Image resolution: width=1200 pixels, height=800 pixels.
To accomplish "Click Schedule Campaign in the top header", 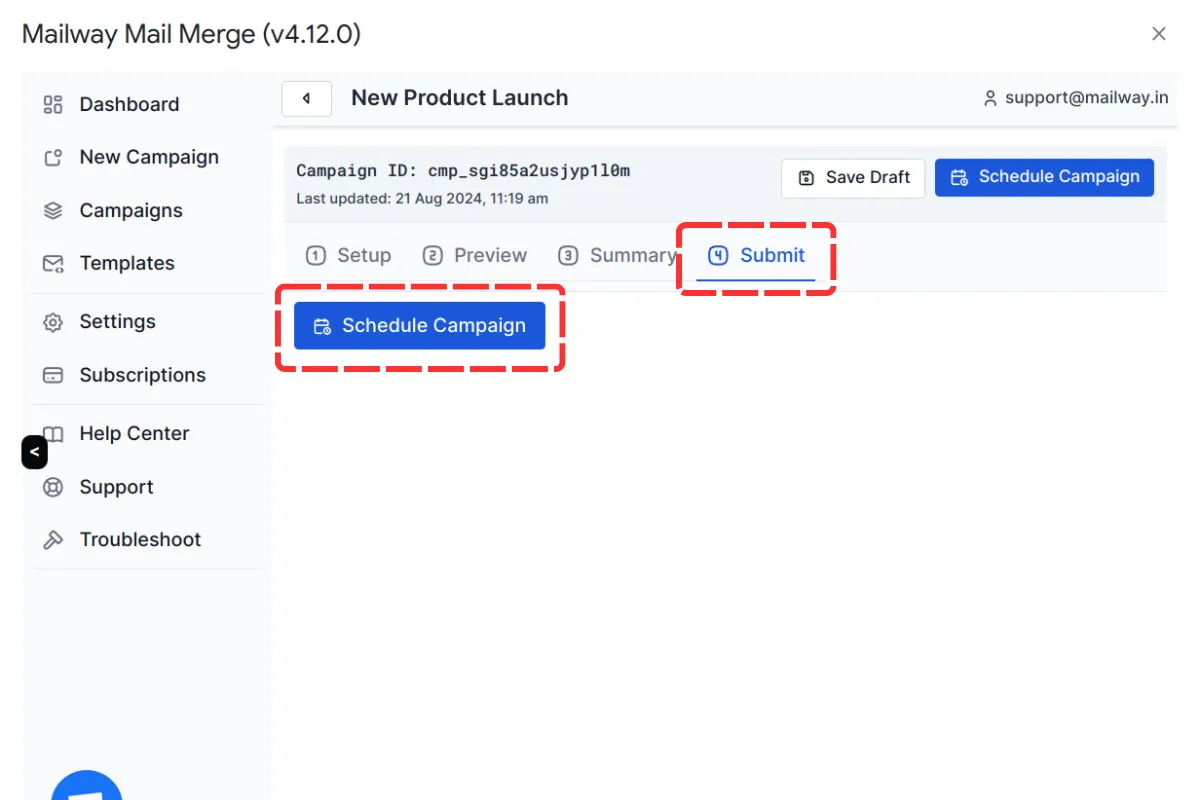I will pyautogui.click(x=1044, y=177).
